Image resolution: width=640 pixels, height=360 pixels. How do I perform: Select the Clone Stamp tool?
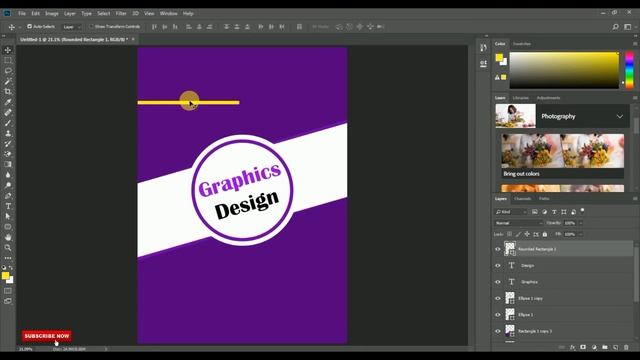8,133
